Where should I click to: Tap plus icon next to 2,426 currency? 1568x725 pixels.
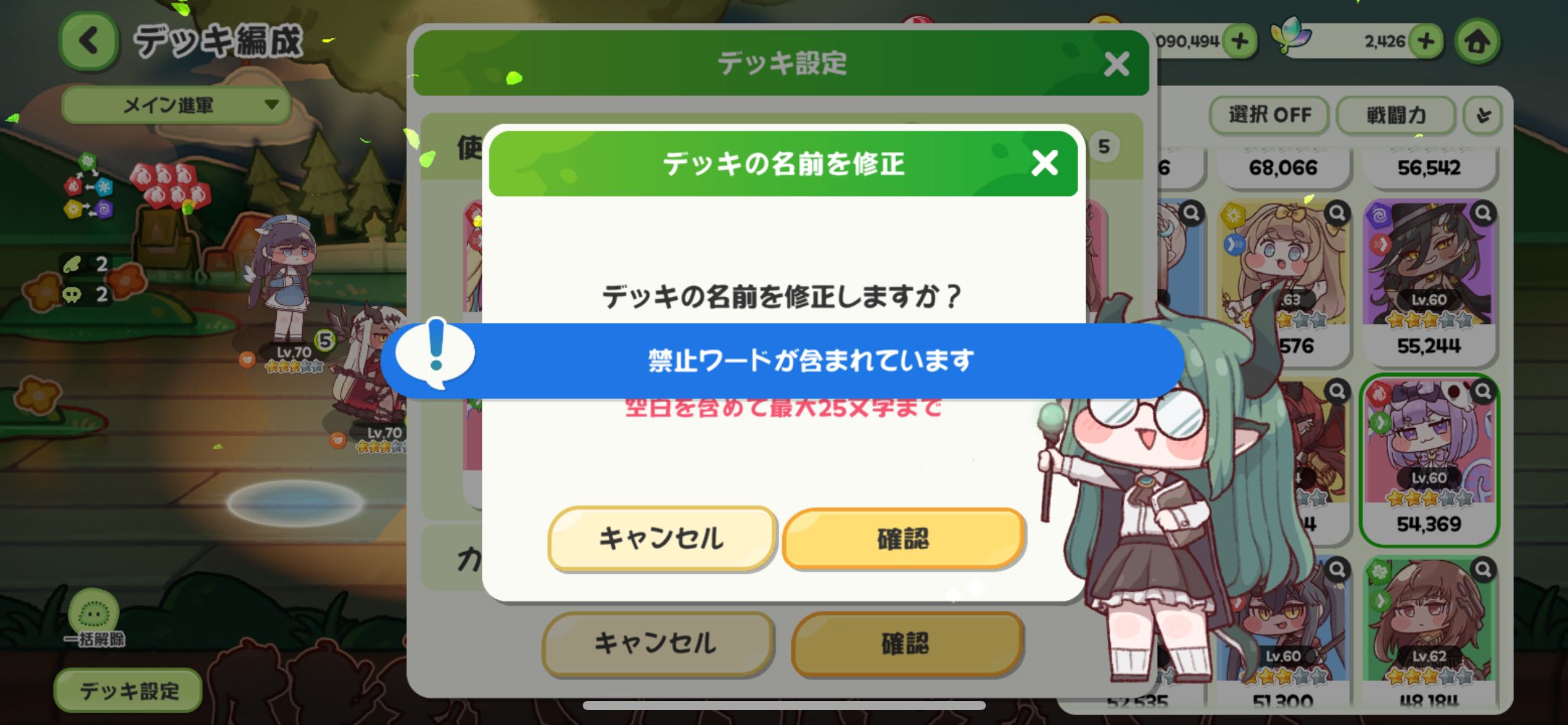click(x=1426, y=42)
